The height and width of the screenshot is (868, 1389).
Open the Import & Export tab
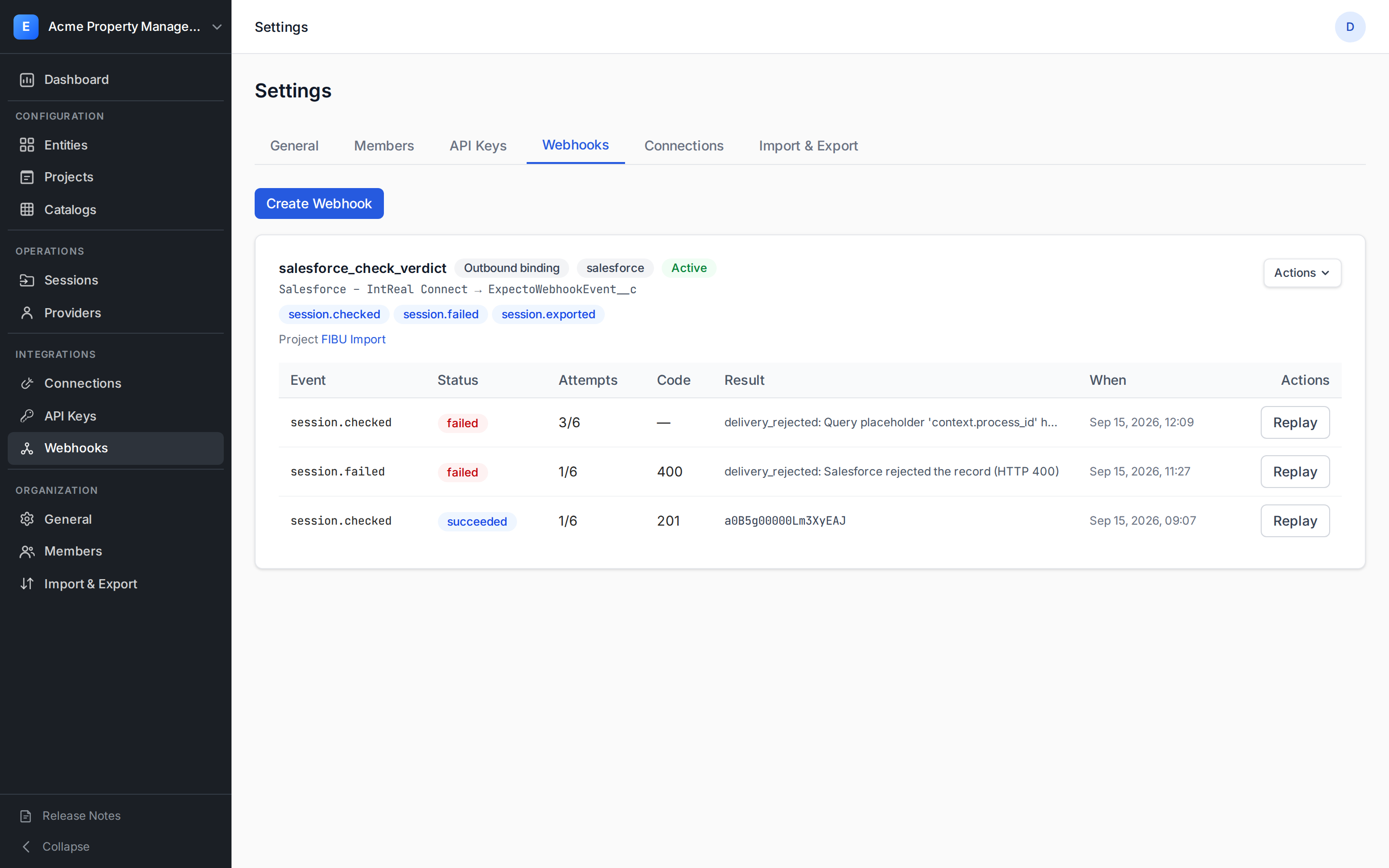click(x=808, y=146)
